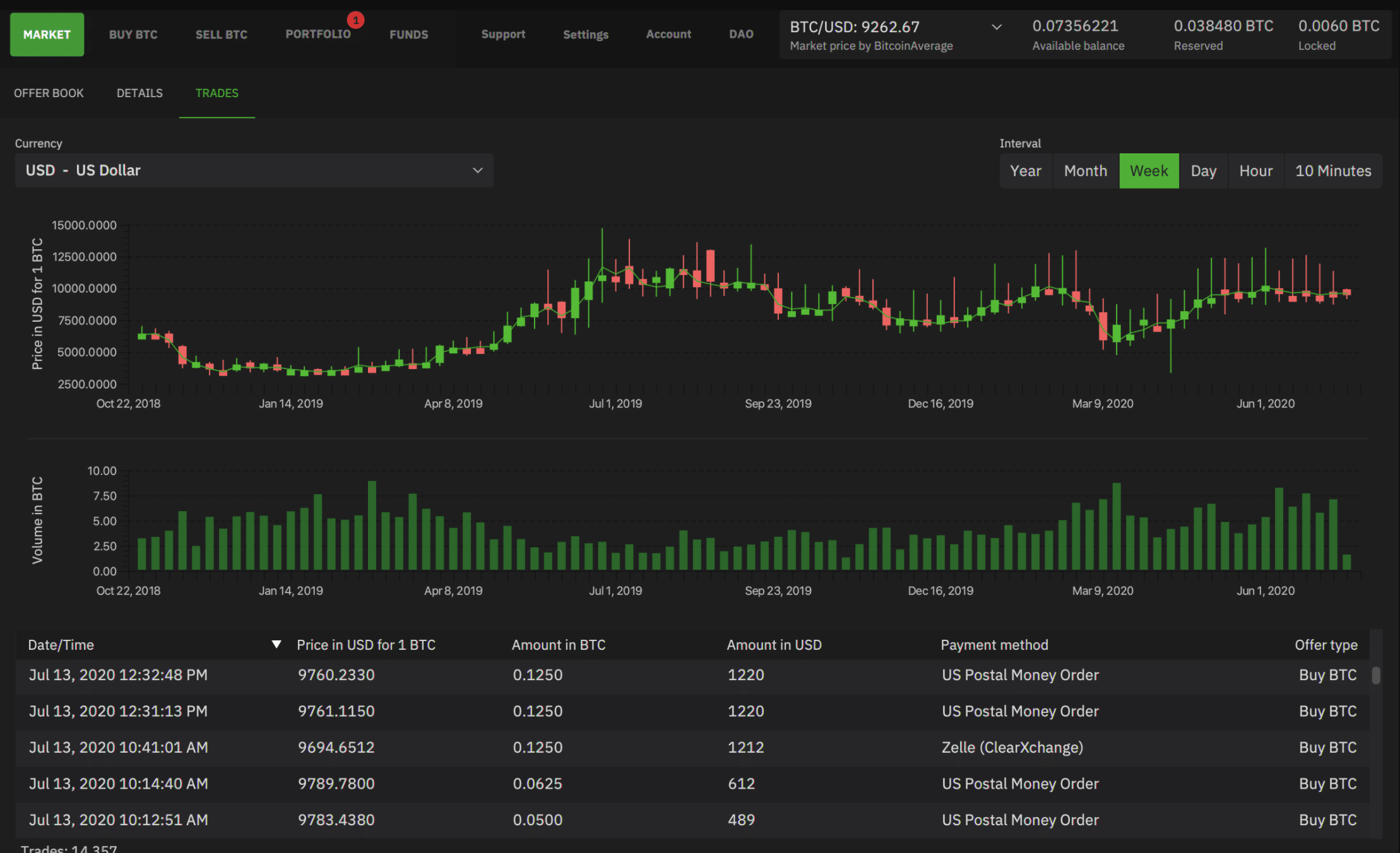Viewport: 1400px width, 853px height.
Task: Open the DAO section
Action: (741, 34)
